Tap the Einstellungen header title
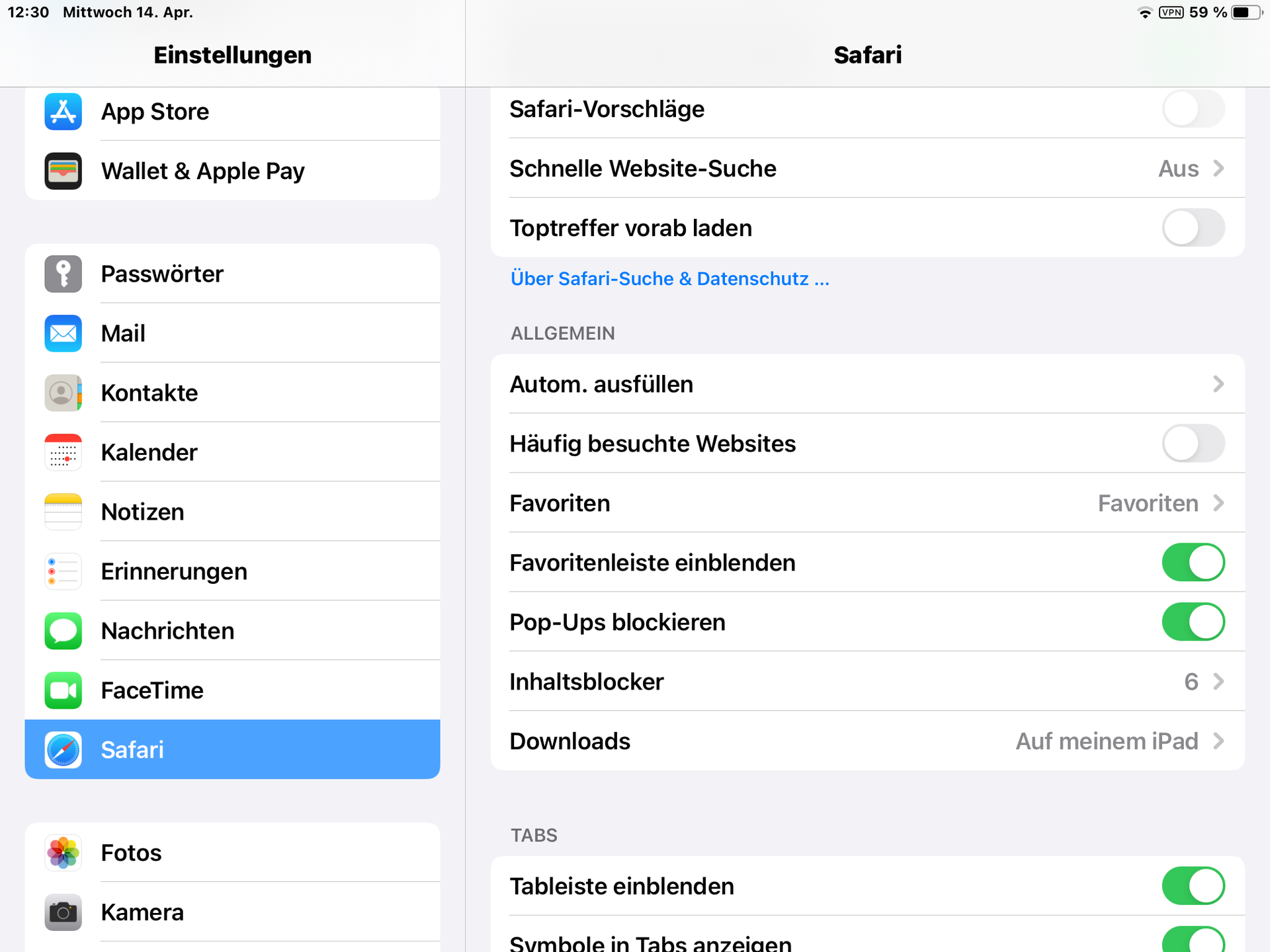 pos(232,55)
